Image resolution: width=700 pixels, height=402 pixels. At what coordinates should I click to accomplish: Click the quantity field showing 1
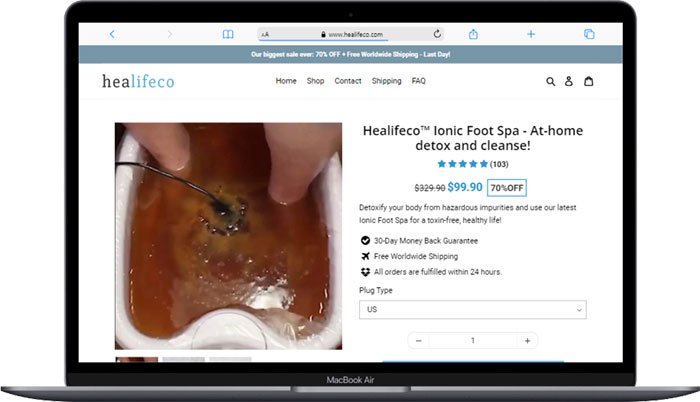point(473,341)
